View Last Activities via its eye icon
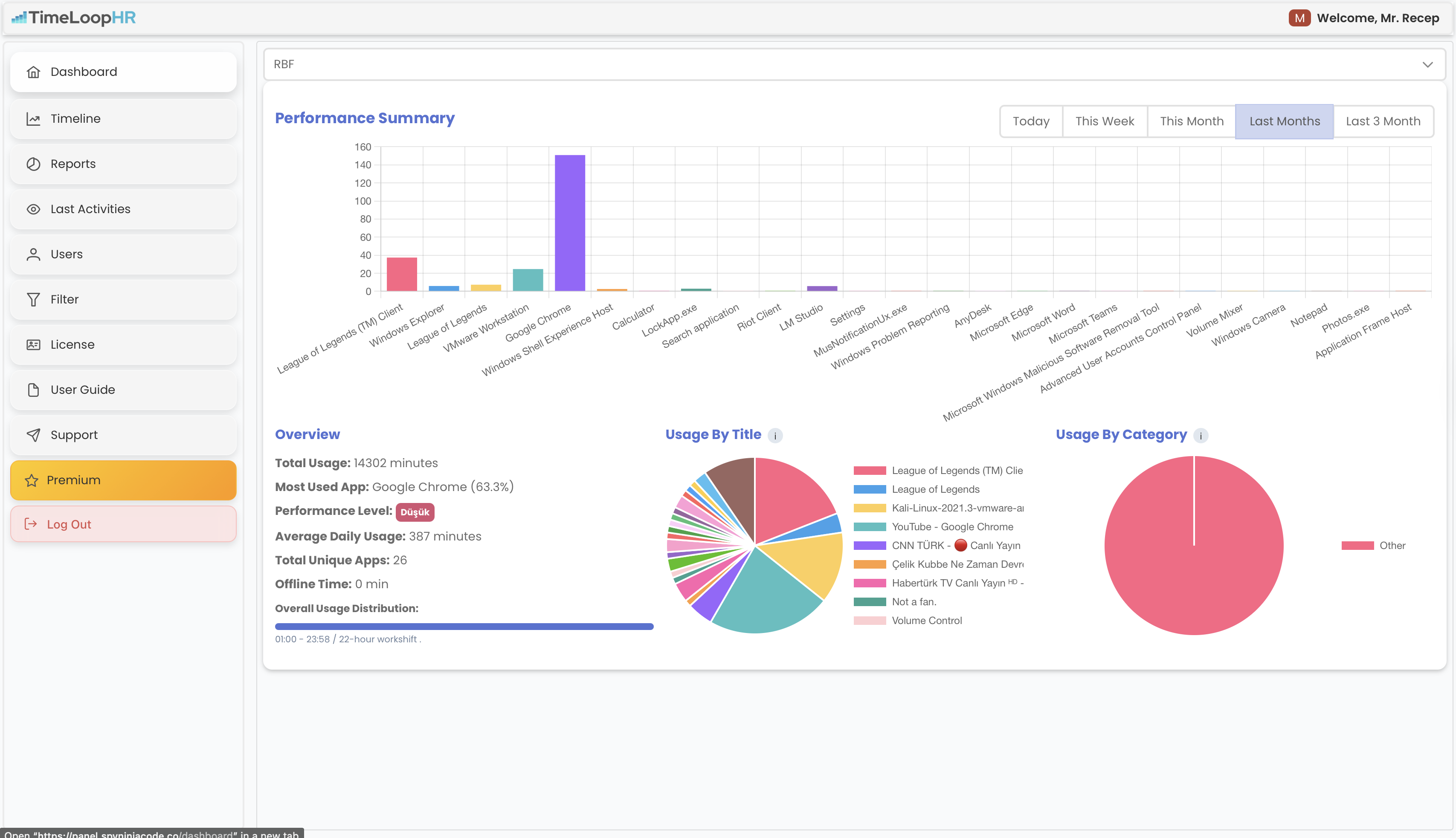The height and width of the screenshot is (838, 1456). point(33,209)
